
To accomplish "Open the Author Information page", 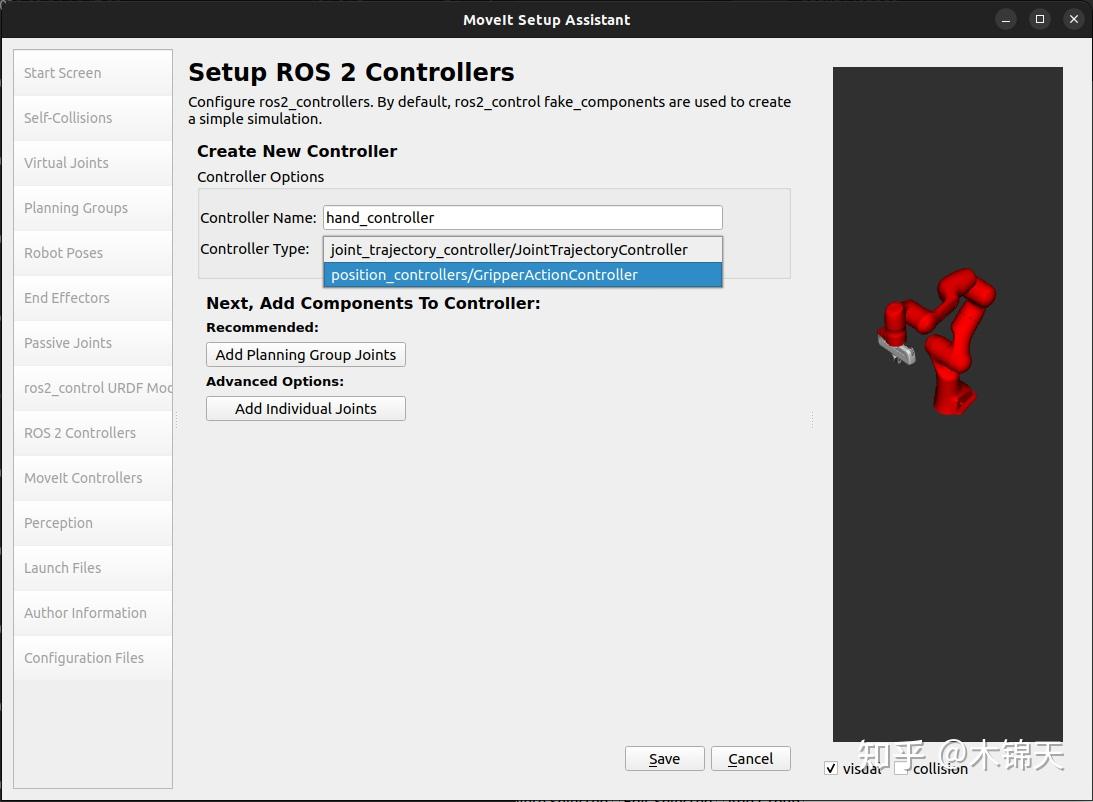I will click(85, 612).
